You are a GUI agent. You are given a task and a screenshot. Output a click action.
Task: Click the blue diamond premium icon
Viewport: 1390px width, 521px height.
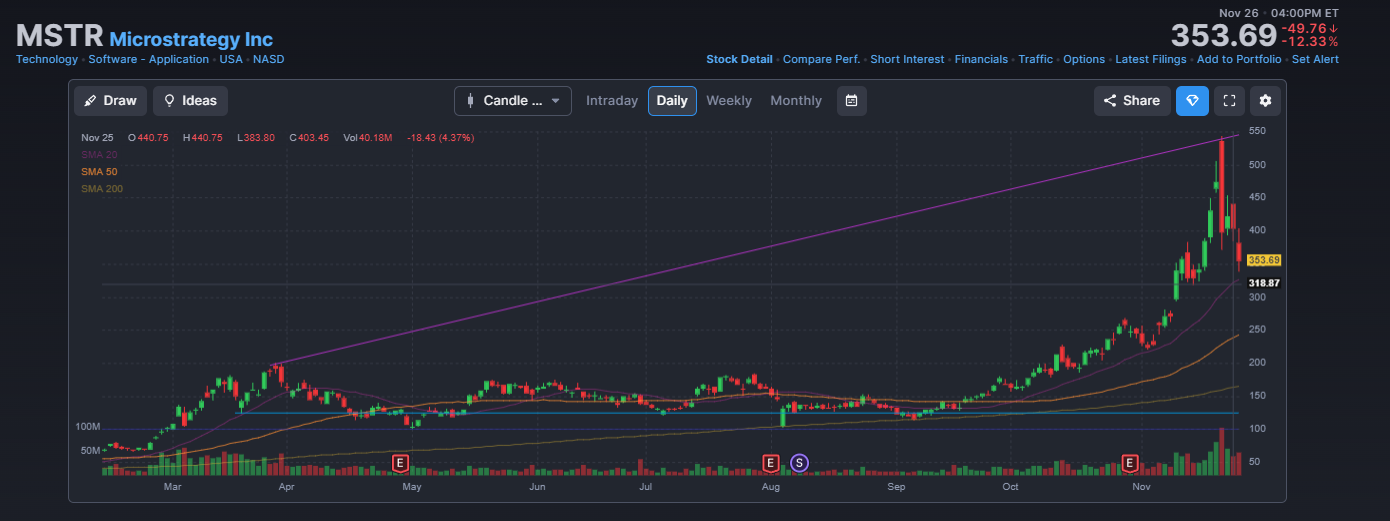pos(1192,101)
